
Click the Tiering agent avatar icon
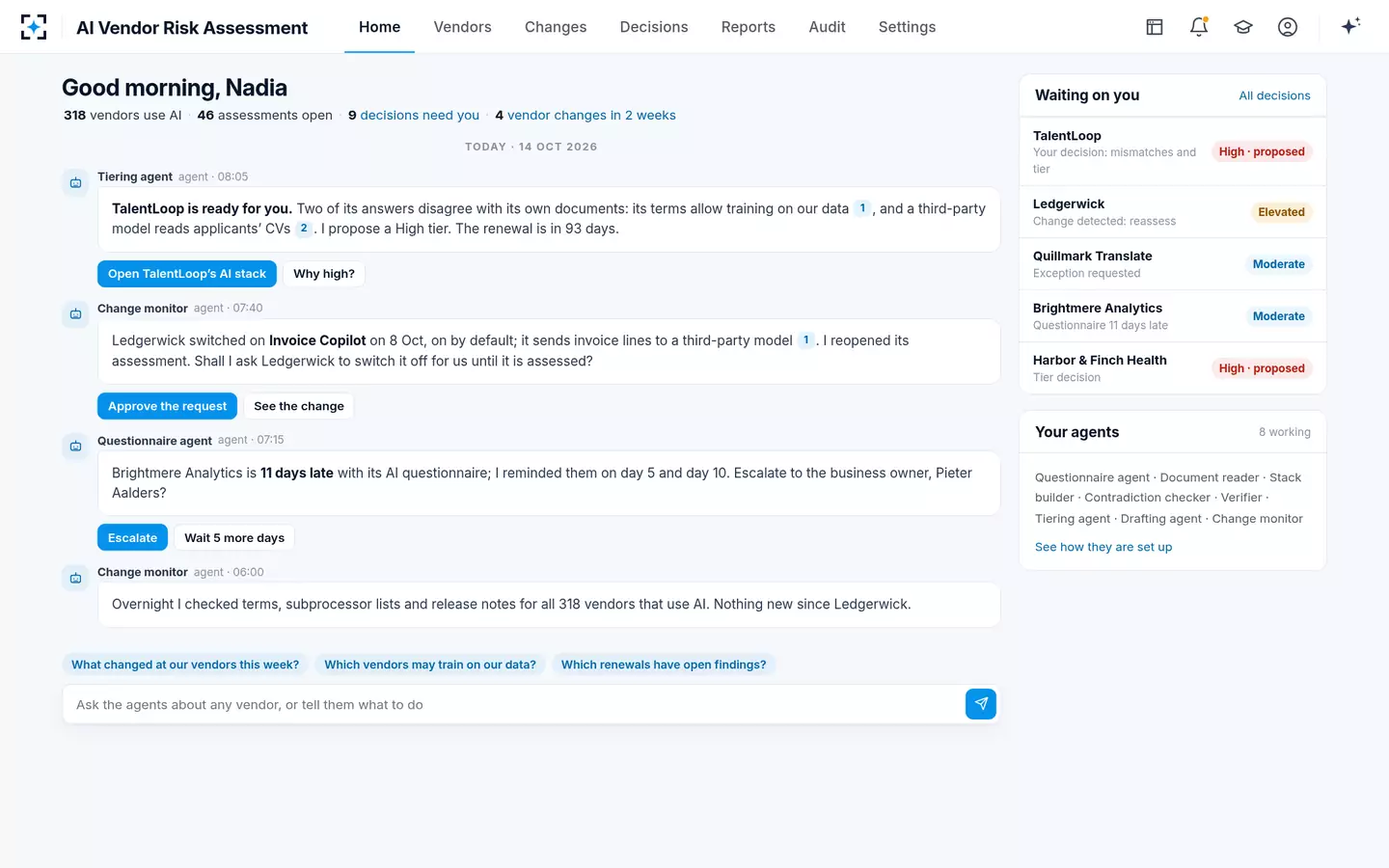[x=75, y=182]
